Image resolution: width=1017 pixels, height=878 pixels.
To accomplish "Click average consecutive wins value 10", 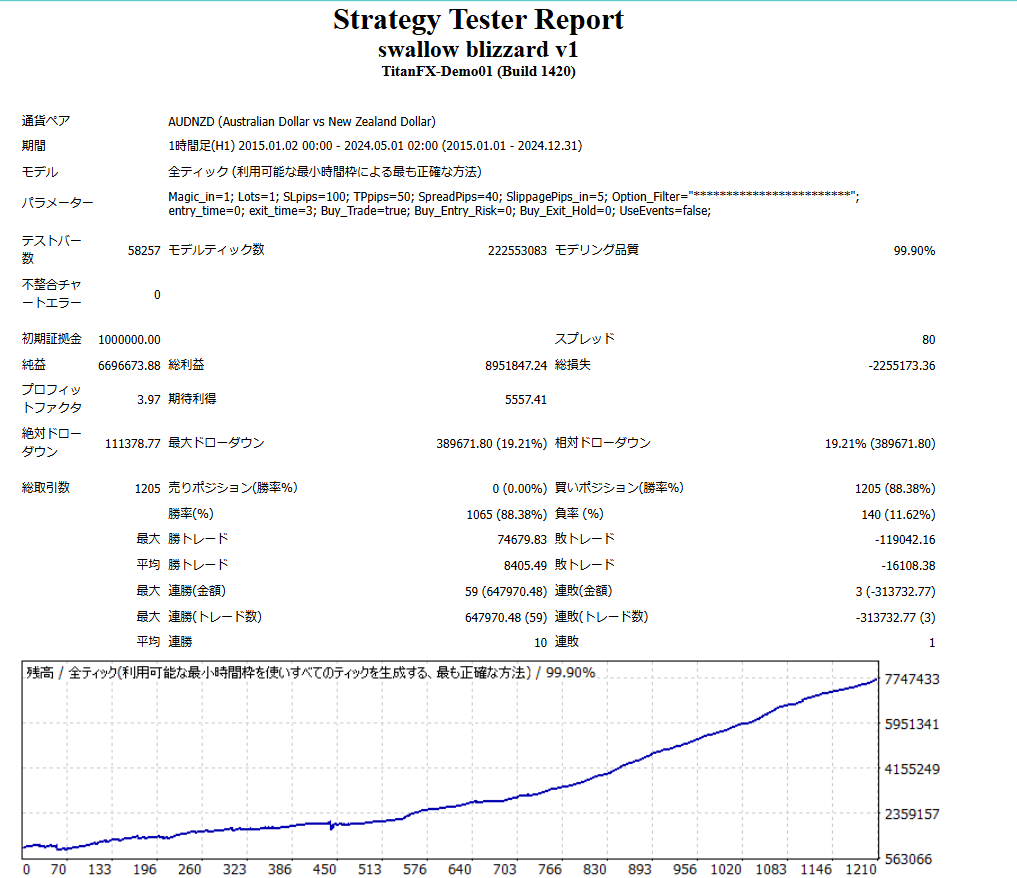I will click(540, 643).
